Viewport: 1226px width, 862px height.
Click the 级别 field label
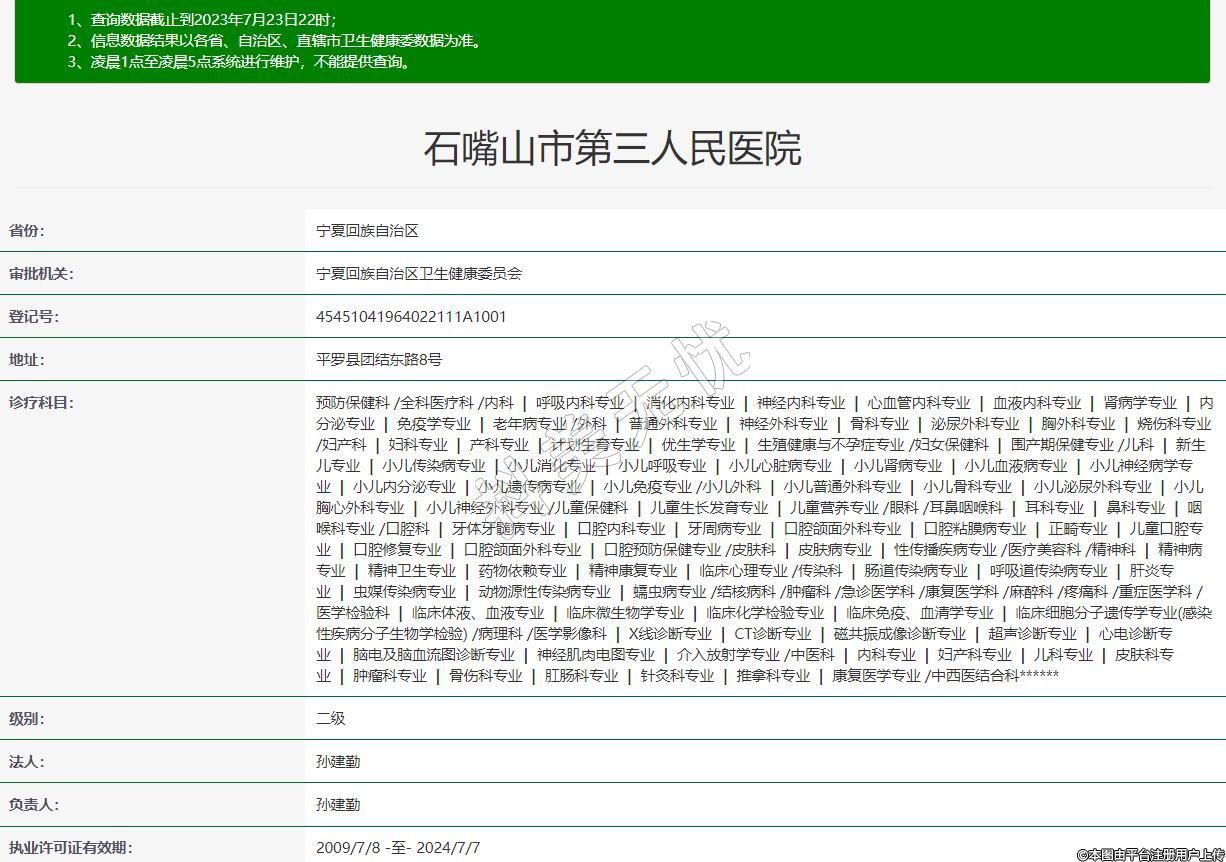27,718
